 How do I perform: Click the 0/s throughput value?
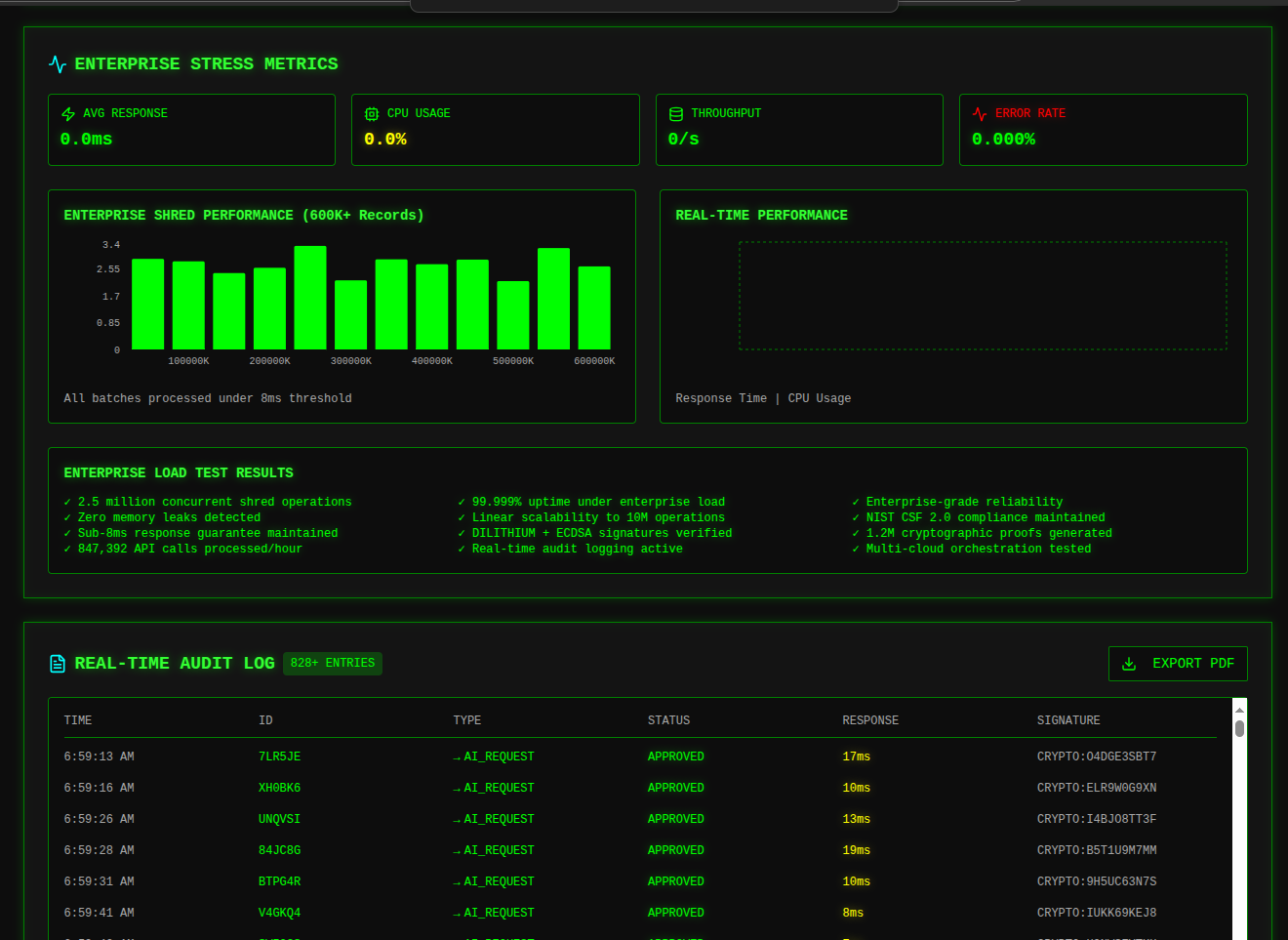point(684,140)
